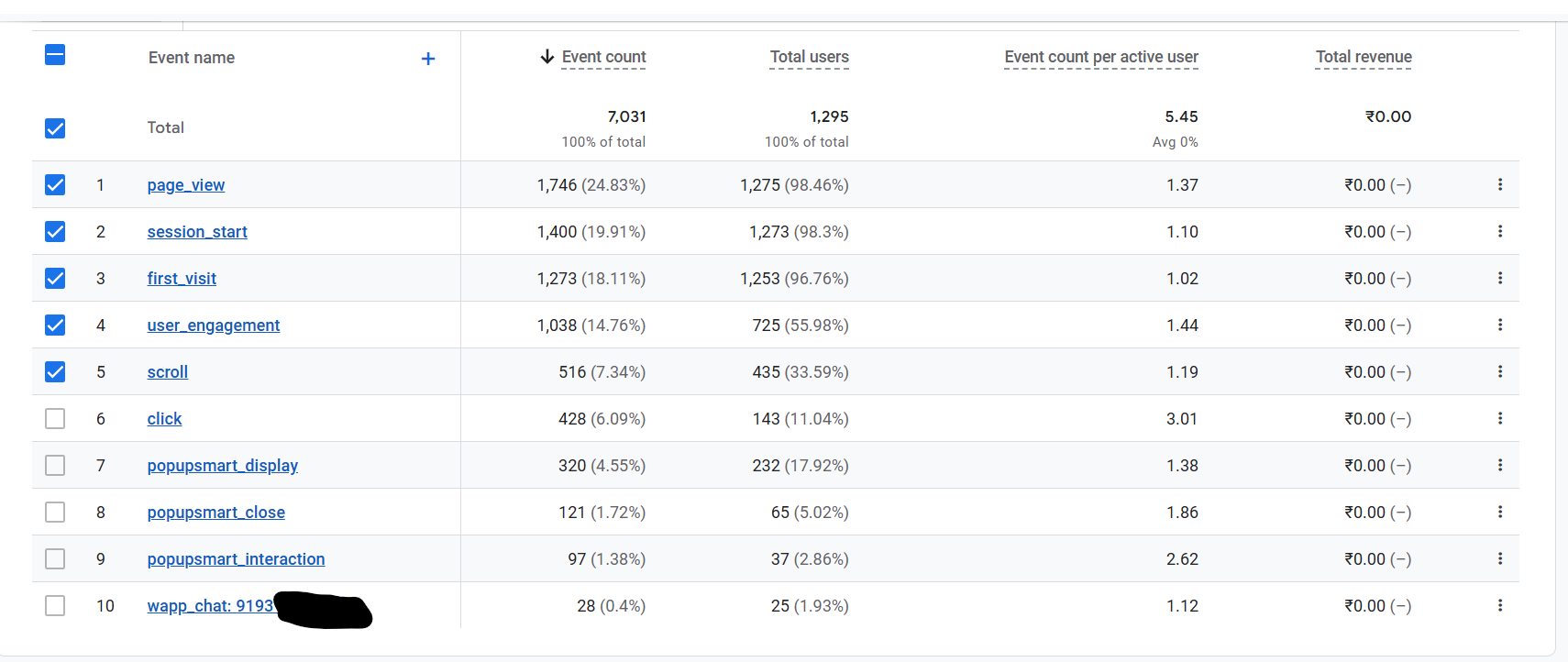The width and height of the screenshot is (1568, 662).
Task: Open three-dot menu for popupsmart_interaction row
Action: 1500,558
